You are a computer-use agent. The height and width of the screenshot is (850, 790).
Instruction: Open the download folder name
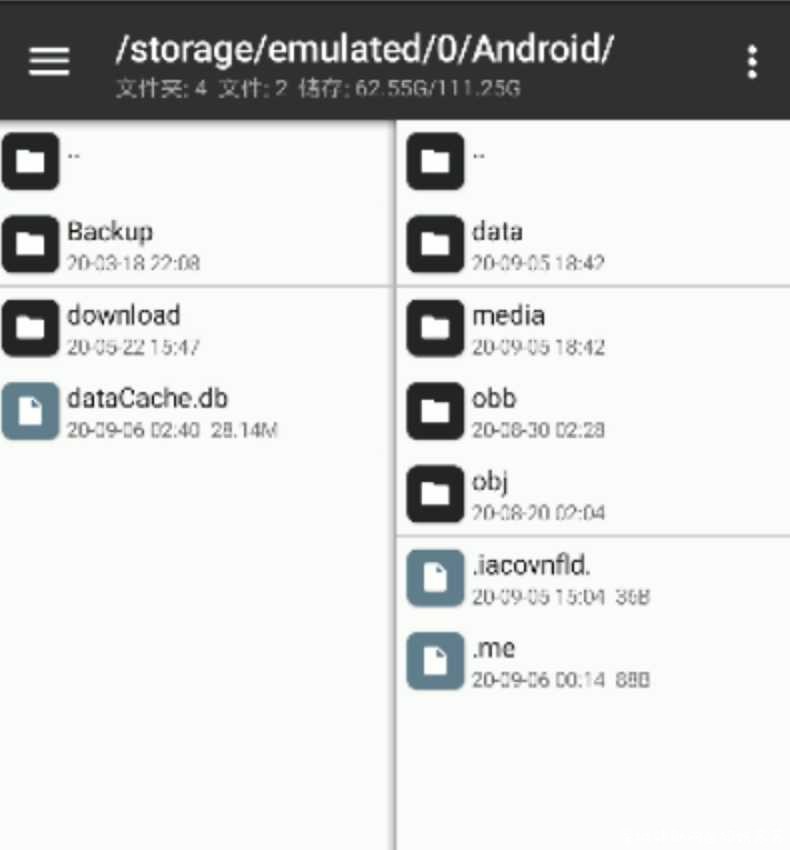pyautogui.click(x=124, y=315)
